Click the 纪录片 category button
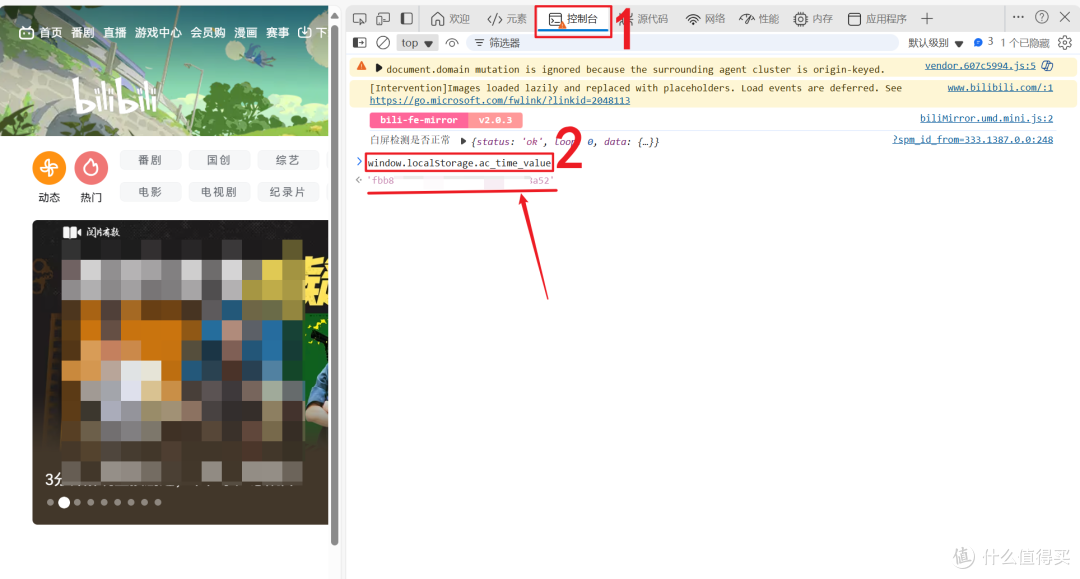1080x579 pixels. tap(288, 192)
